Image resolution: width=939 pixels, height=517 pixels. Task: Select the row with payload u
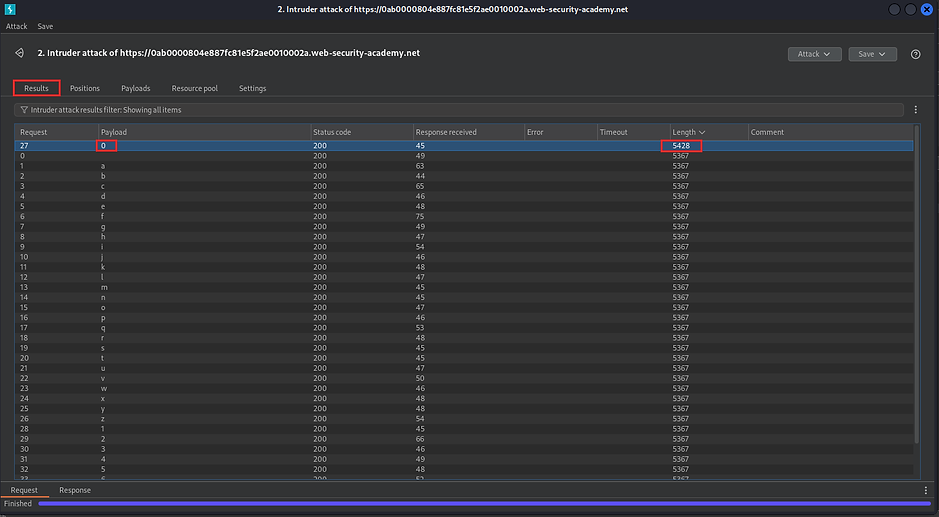coord(464,368)
